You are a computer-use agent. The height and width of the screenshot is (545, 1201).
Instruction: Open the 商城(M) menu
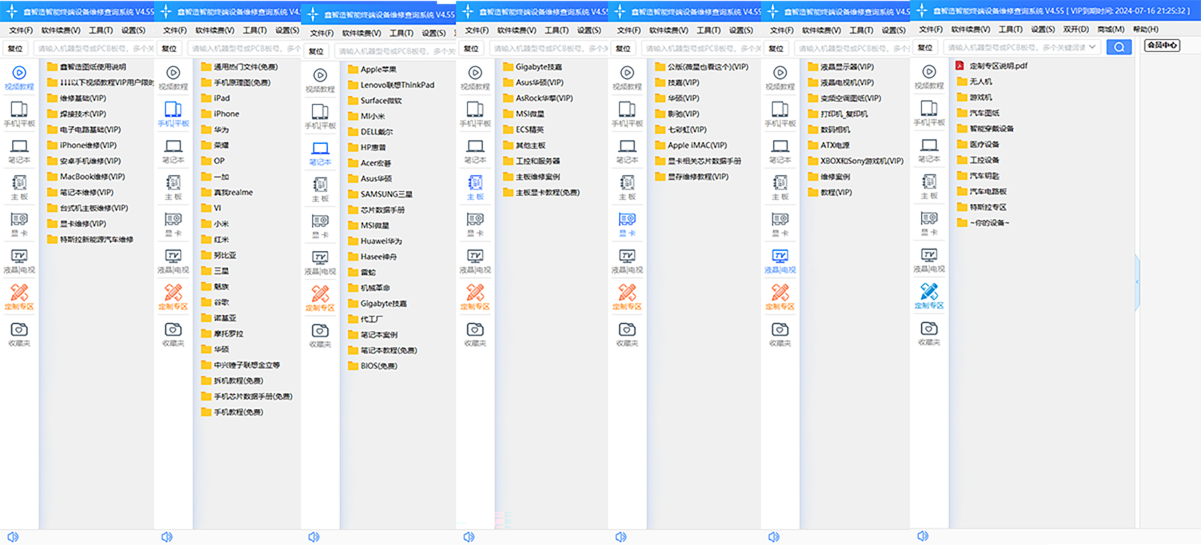click(x=1111, y=29)
